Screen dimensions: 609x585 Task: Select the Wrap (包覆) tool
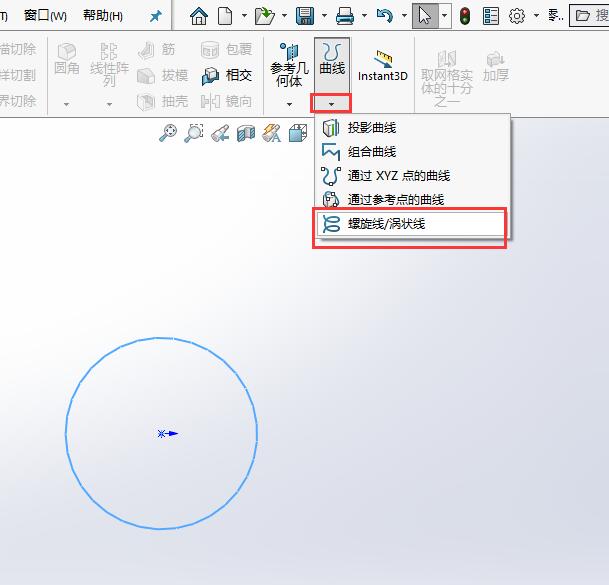click(226, 50)
